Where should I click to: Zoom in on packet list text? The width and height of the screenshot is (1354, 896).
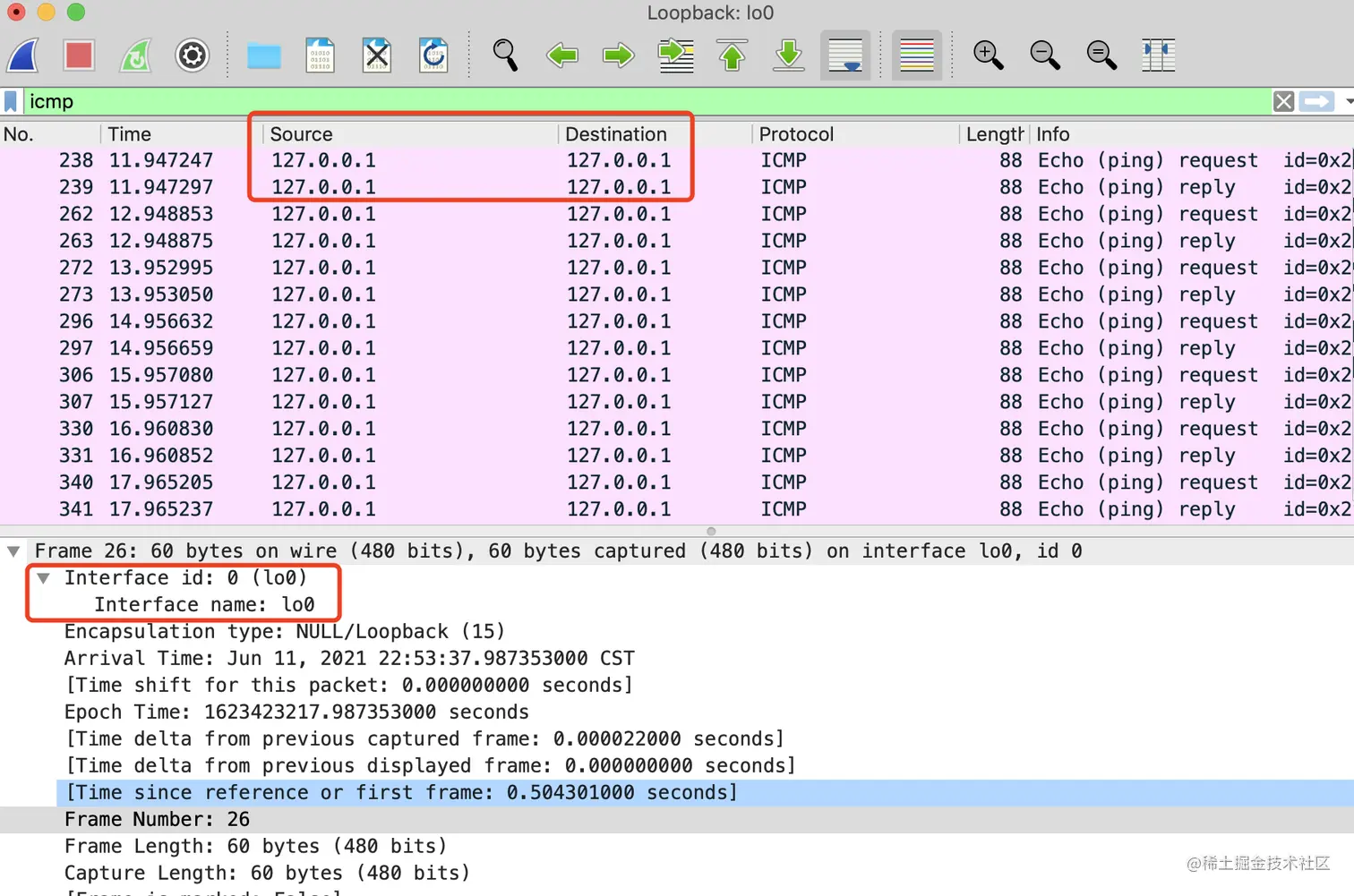[x=989, y=55]
